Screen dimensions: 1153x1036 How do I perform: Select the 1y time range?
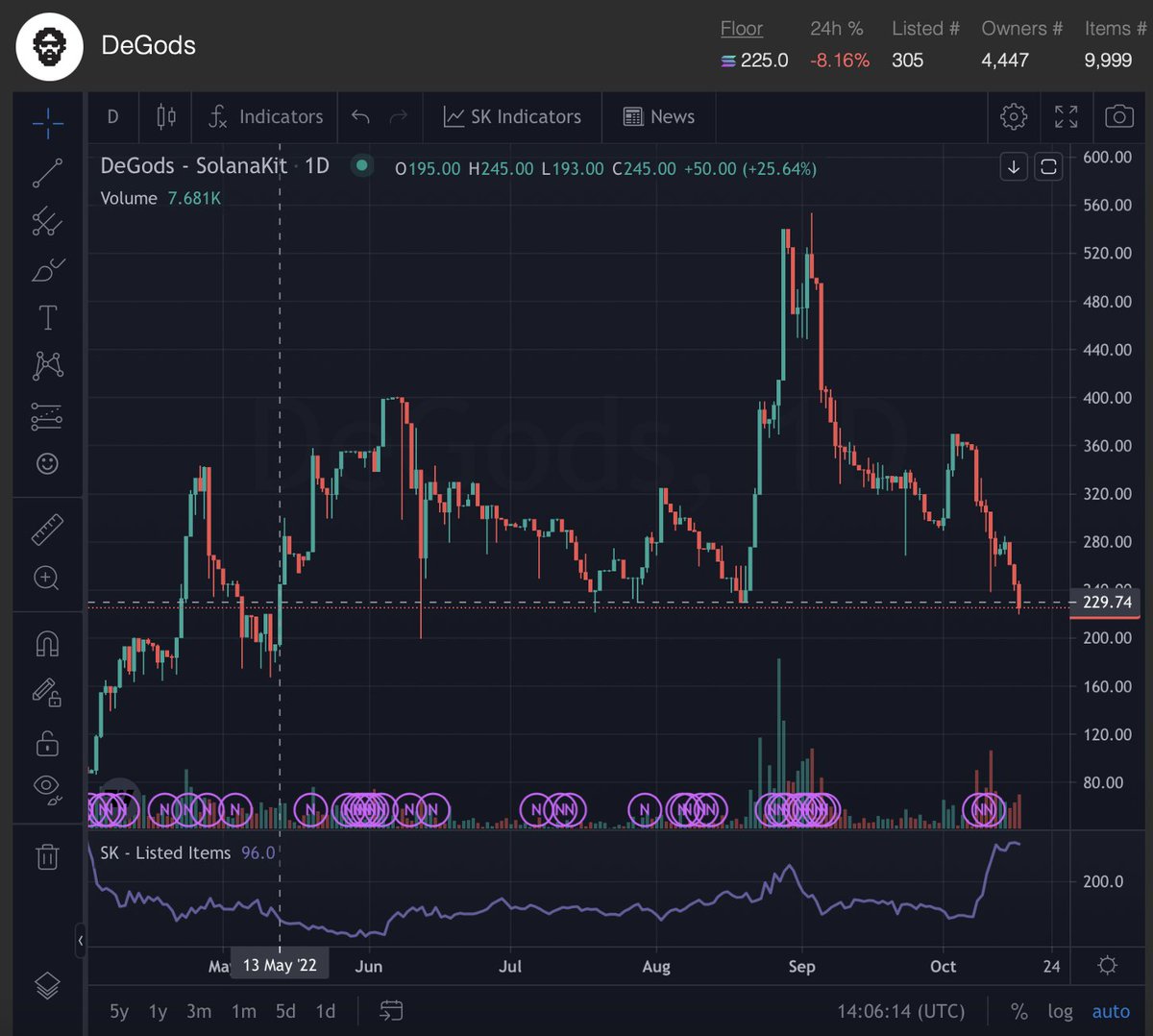pyautogui.click(x=158, y=1011)
